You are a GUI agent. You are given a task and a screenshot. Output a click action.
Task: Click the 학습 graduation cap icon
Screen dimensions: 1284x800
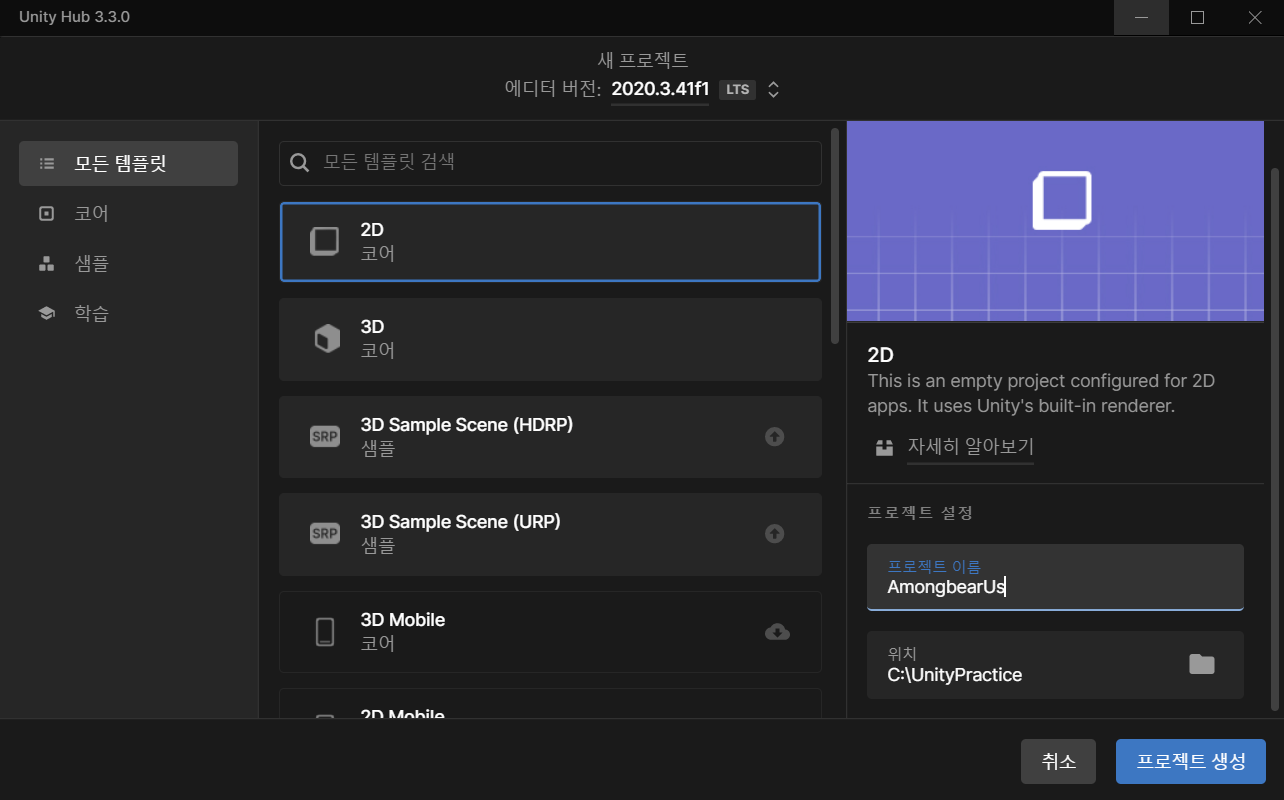tap(46, 314)
